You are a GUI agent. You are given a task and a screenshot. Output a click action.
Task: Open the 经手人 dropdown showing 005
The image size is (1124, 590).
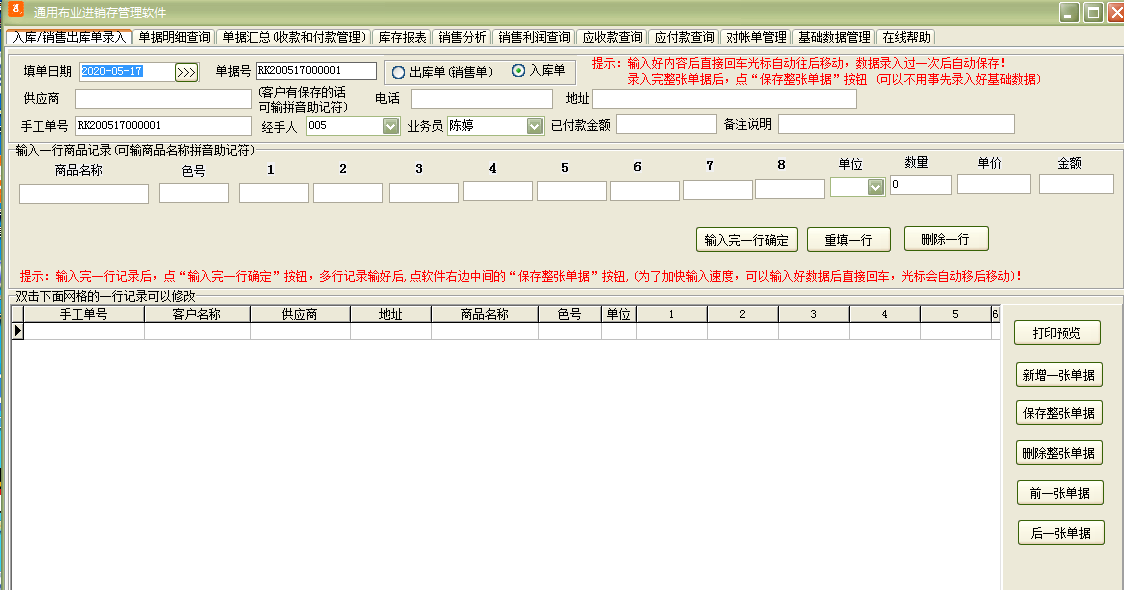pyautogui.click(x=390, y=126)
